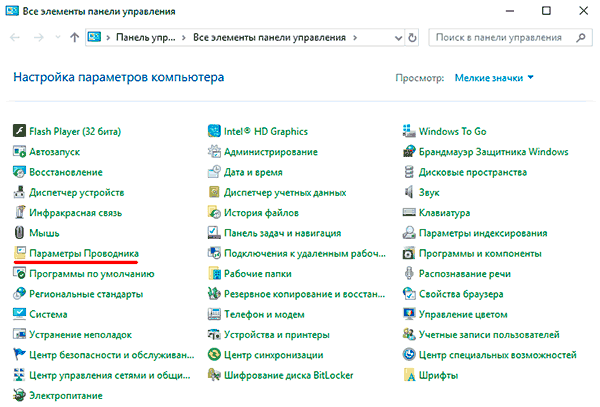The image size is (600, 407).
Task: Click the Центр синхронизации green icon
Action: coord(214,354)
